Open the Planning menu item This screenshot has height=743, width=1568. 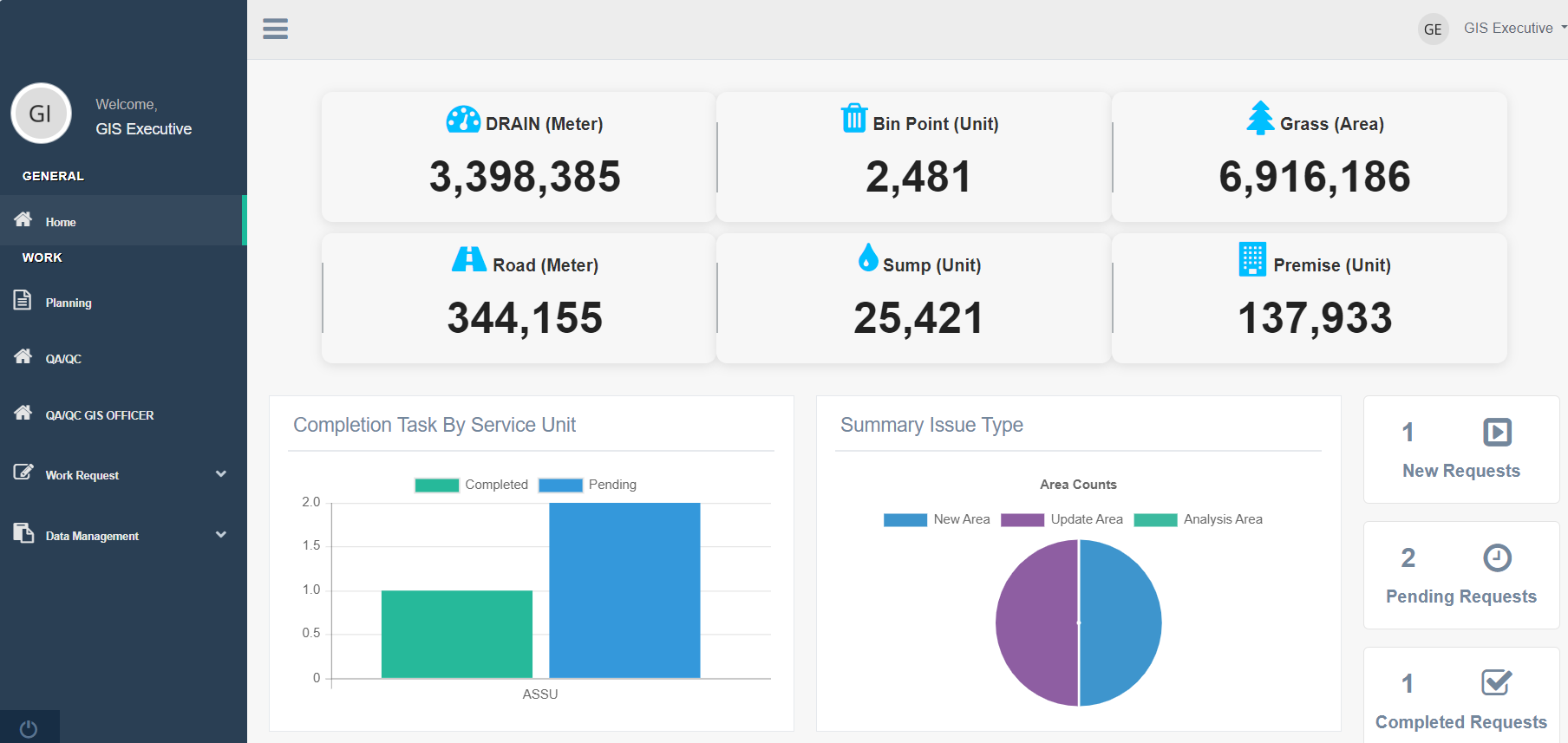(69, 303)
